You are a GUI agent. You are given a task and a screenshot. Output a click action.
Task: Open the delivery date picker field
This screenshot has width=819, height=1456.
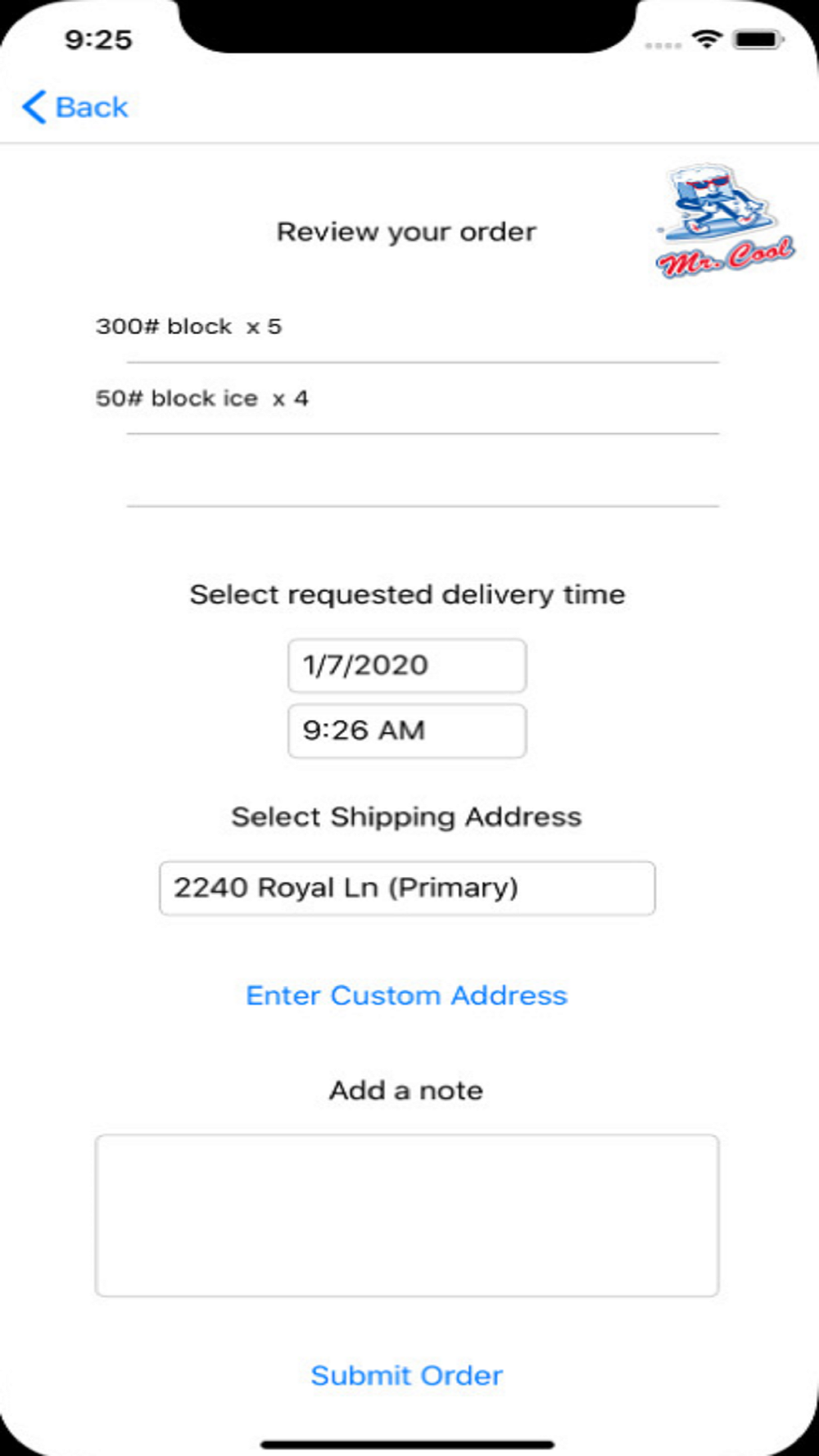click(x=406, y=665)
